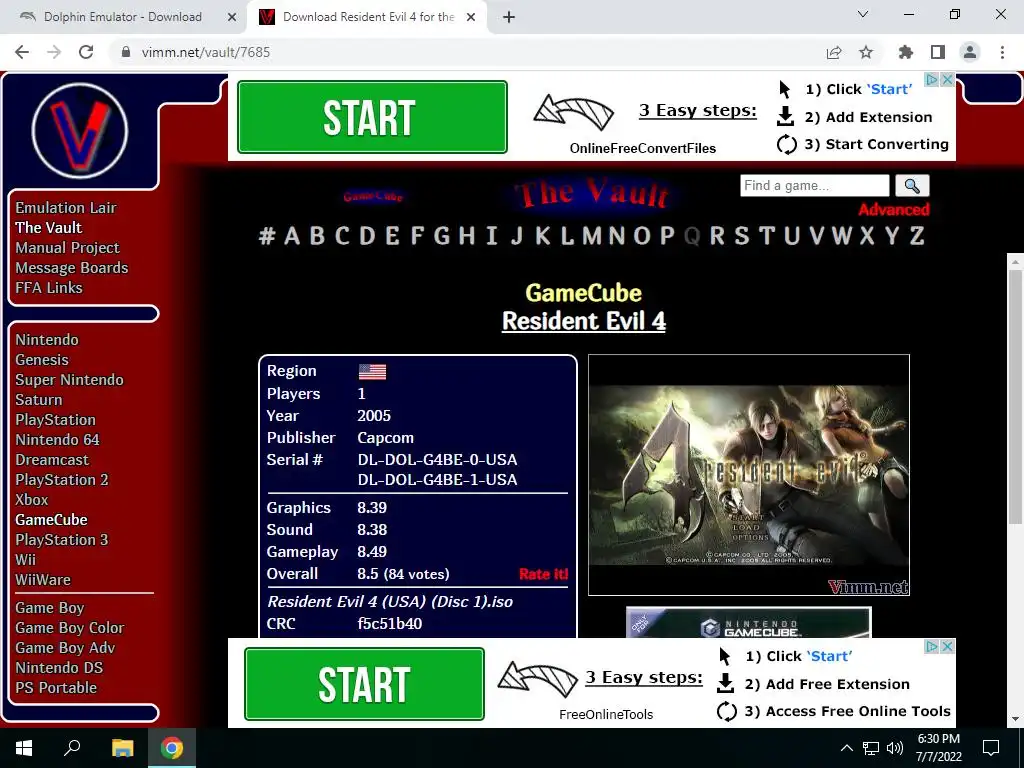The width and height of the screenshot is (1024, 768).
Task: Click the Resident Evil 4 title link
Action: (584, 321)
